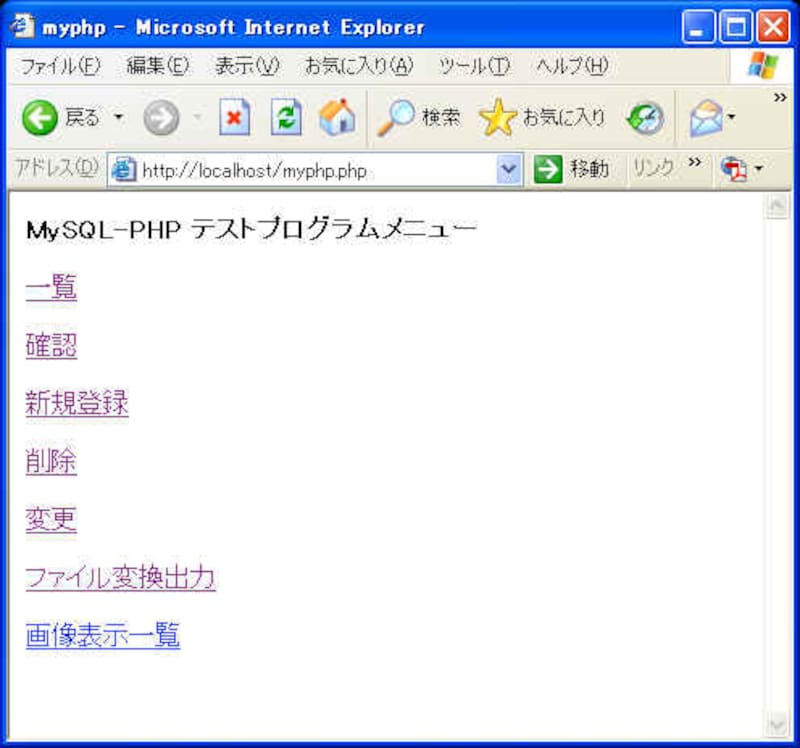Image resolution: width=800 pixels, height=748 pixels.
Task: Close the myphp Internet Explorer window
Action: [x=773, y=26]
